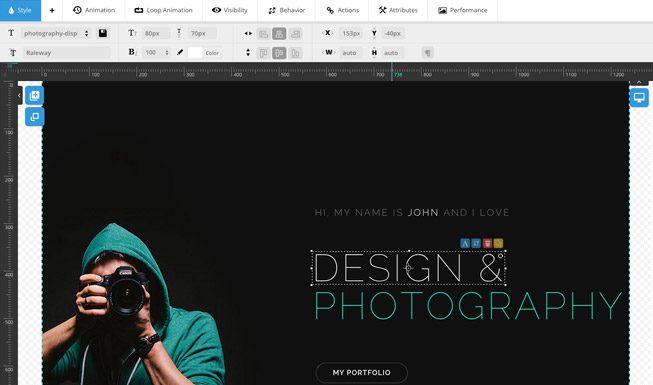The width and height of the screenshot is (653, 385).
Task: Click the MY PORTFOLIO button
Action: tap(361, 372)
